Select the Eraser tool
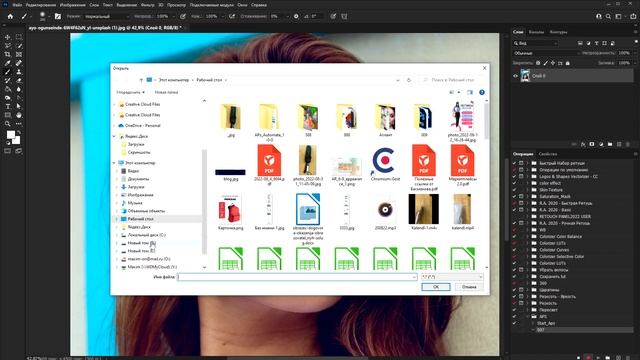The height and width of the screenshot is (360, 640). click(19, 80)
